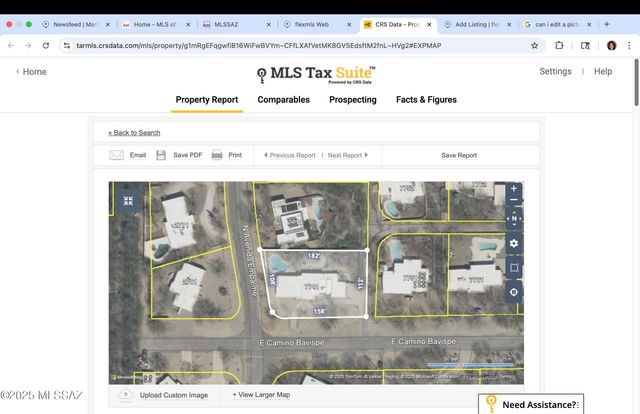Open map settings gear
The height and width of the screenshot is (414, 640).
pyautogui.click(x=514, y=243)
